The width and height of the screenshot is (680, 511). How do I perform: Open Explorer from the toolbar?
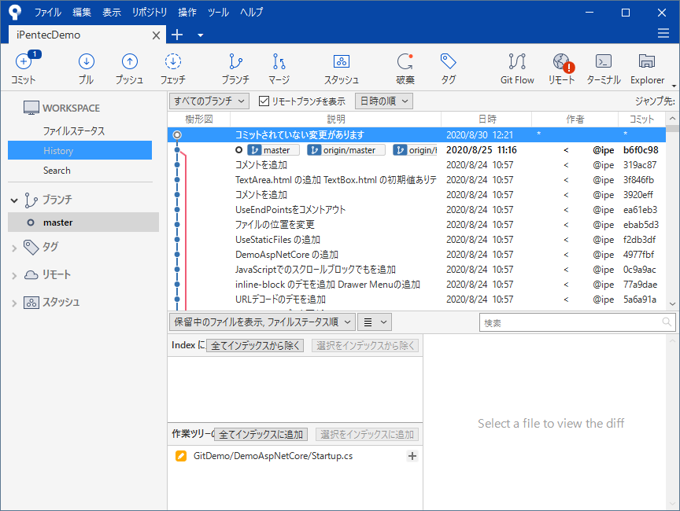point(647,68)
